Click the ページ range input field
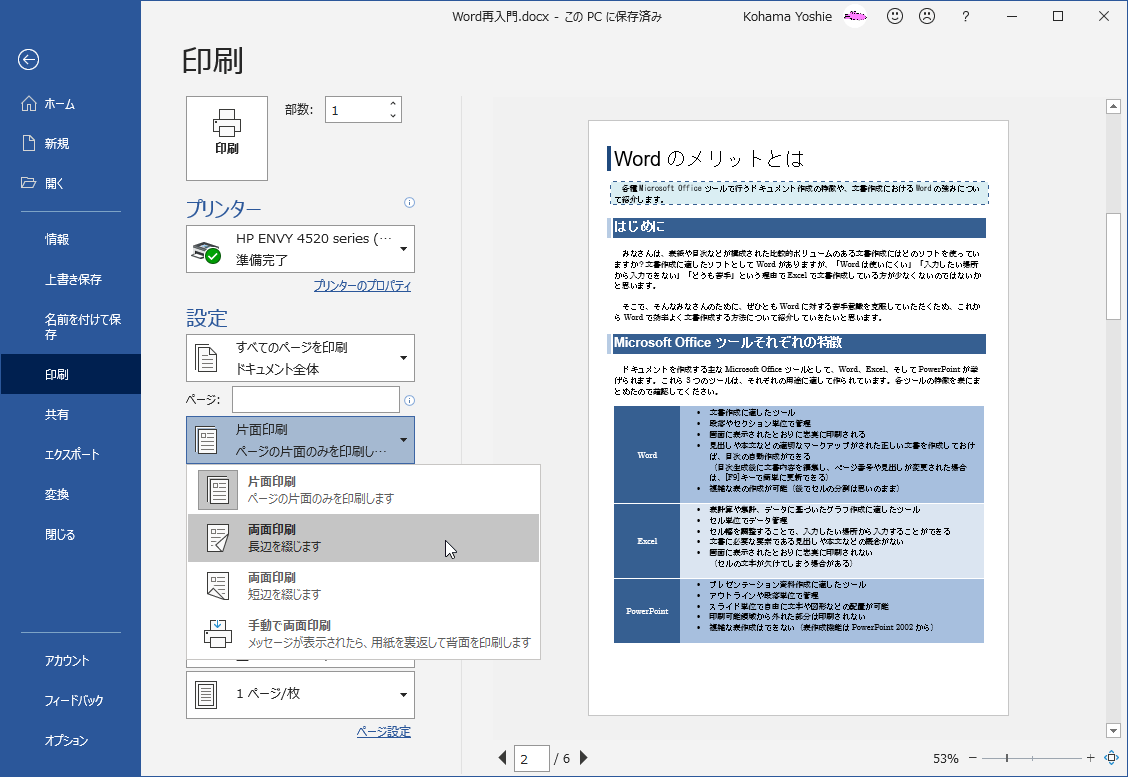 tap(315, 400)
